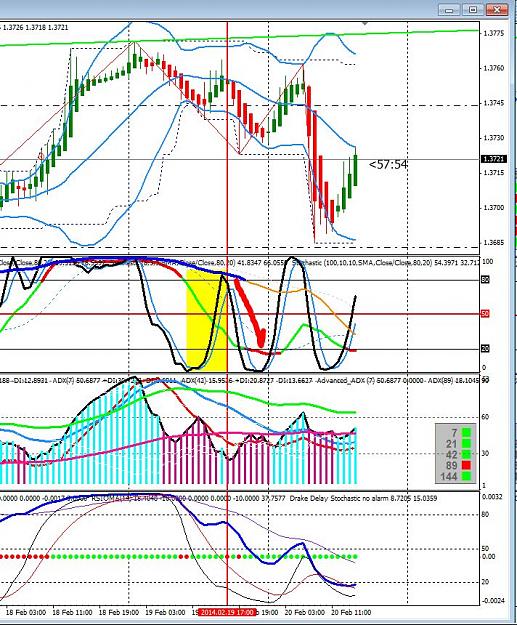The image size is (517, 625).
Task: Click the 1.3775 price scale label
Action: (493, 33)
